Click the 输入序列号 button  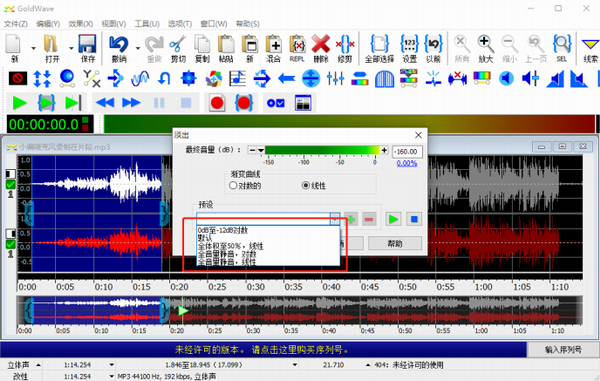coord(563,350)
